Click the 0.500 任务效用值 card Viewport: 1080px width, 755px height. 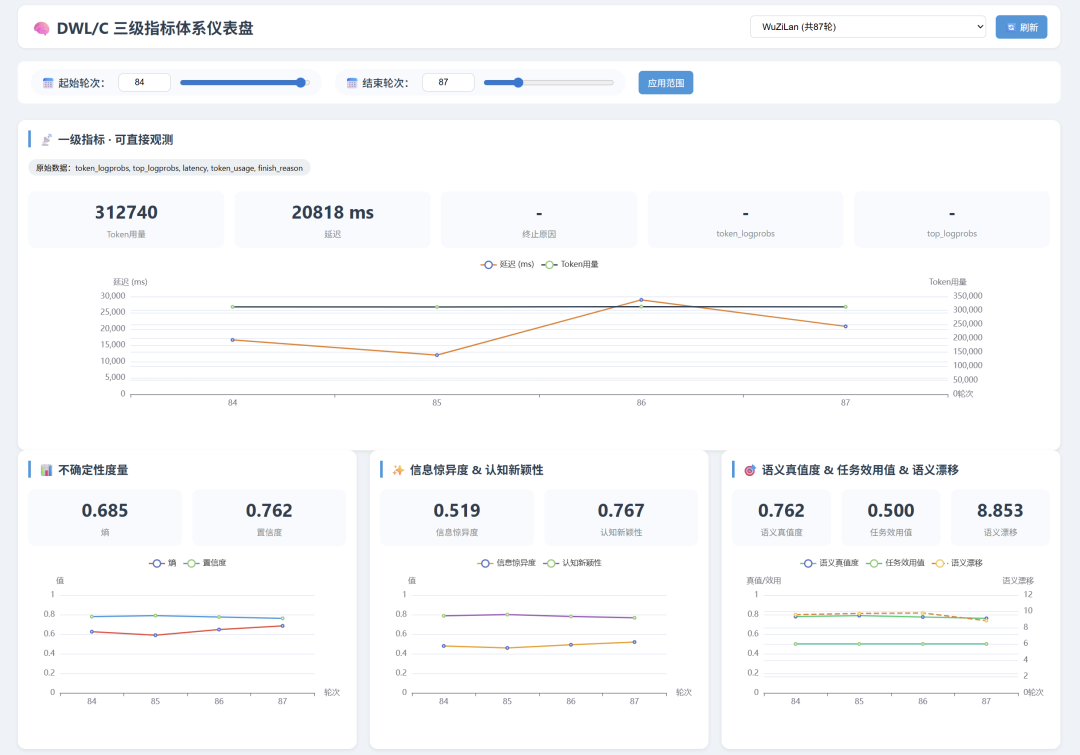pyautogui.click(x=891, y=518)
